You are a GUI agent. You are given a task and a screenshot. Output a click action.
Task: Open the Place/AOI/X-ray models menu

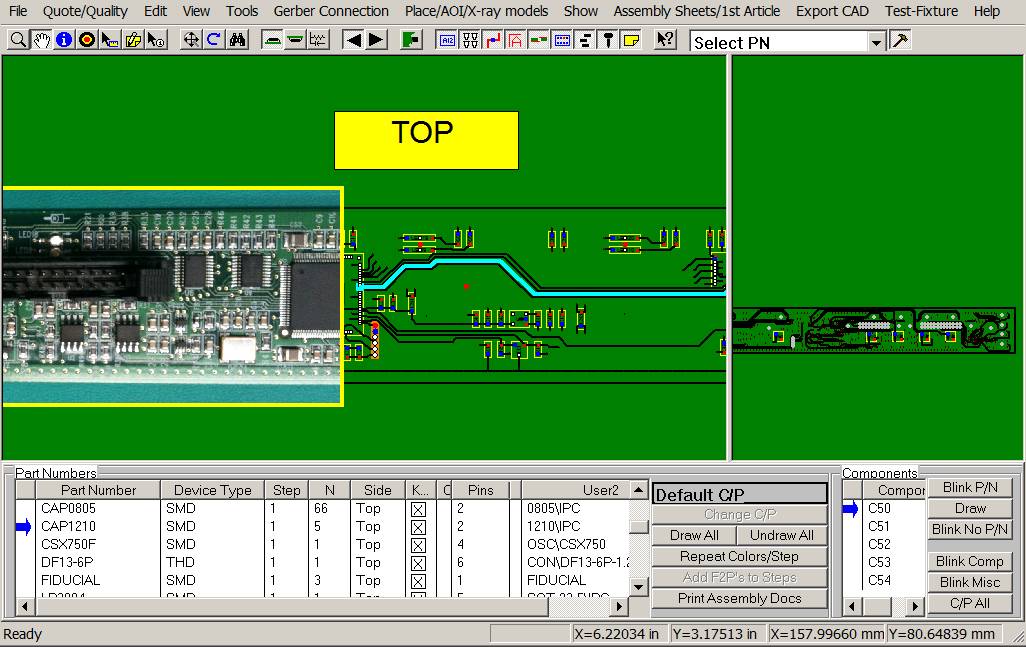coord(476,11)
